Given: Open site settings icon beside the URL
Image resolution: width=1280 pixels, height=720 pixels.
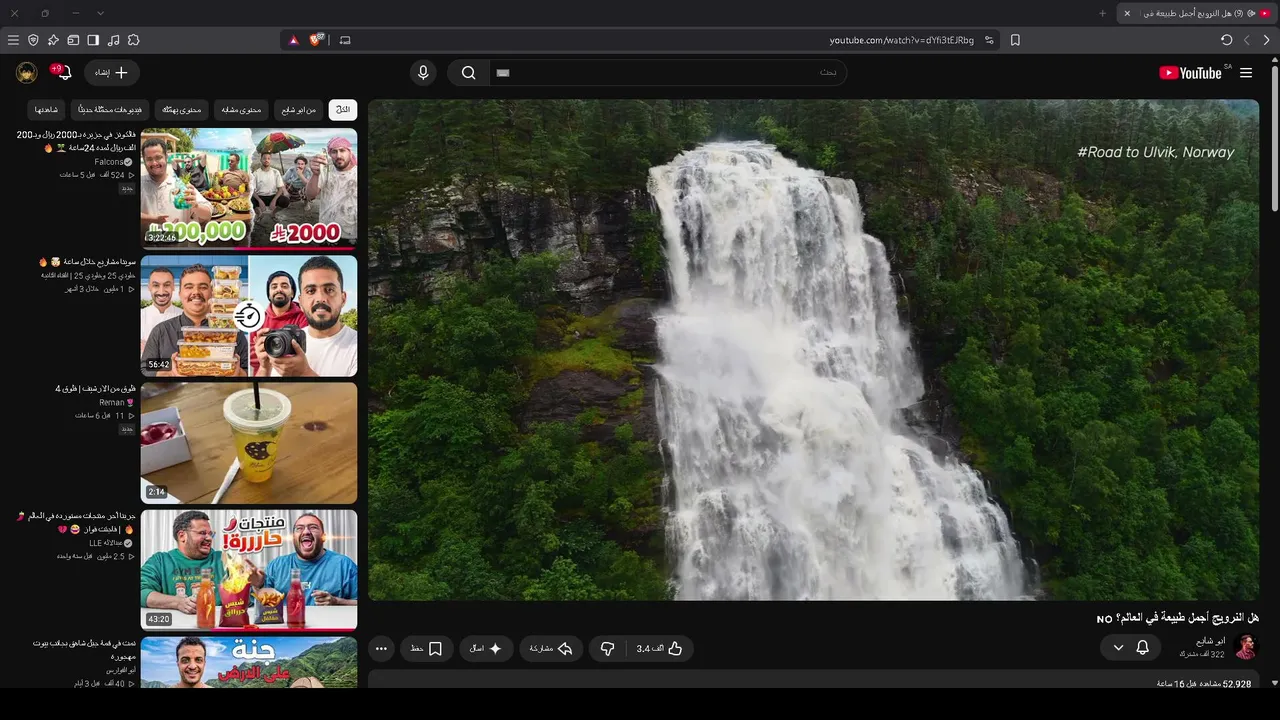Looking at the screenshot, I should 989,40.
